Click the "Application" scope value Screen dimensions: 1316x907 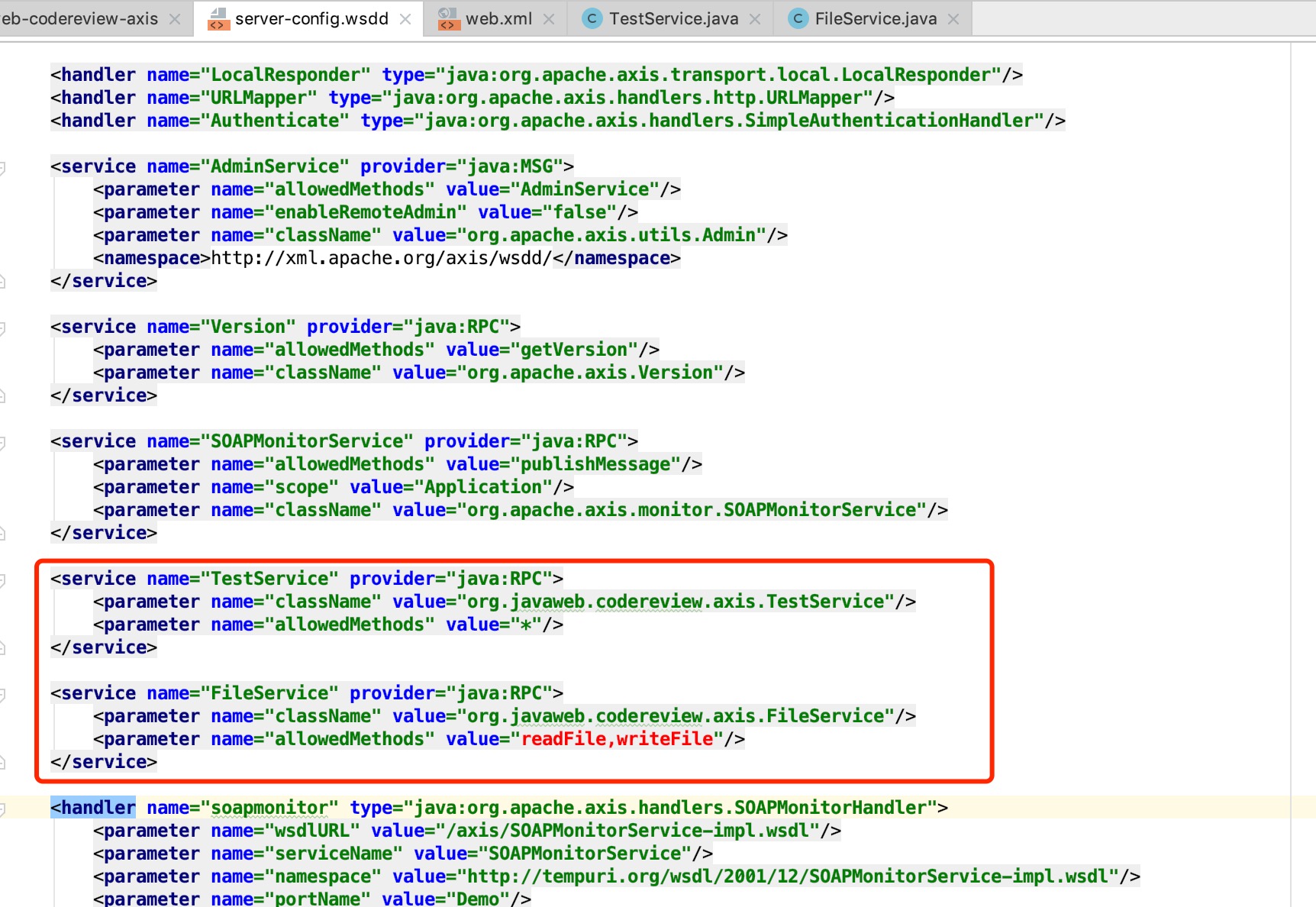(483, 487)
